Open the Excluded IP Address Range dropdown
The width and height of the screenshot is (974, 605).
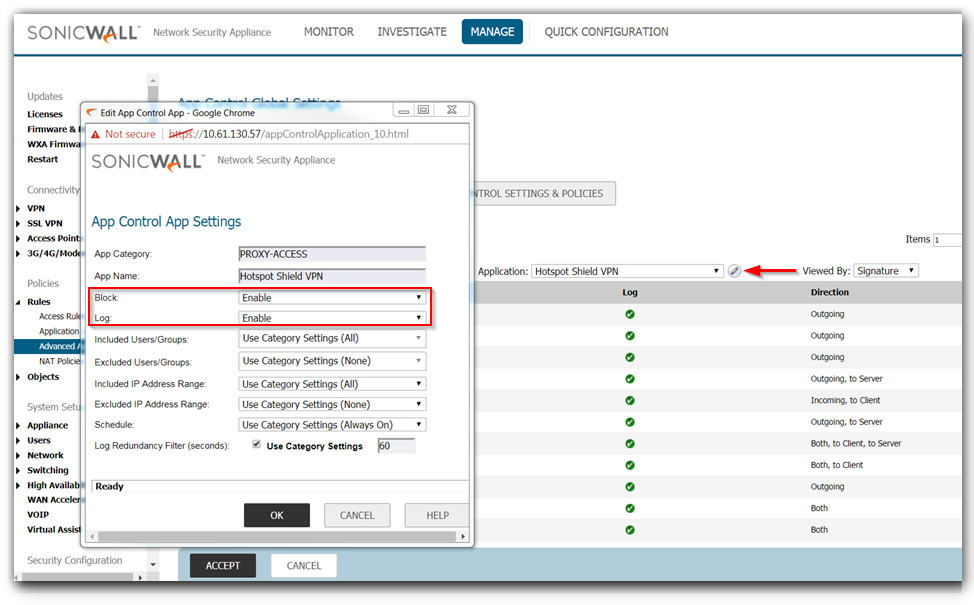tap(332, 404)
